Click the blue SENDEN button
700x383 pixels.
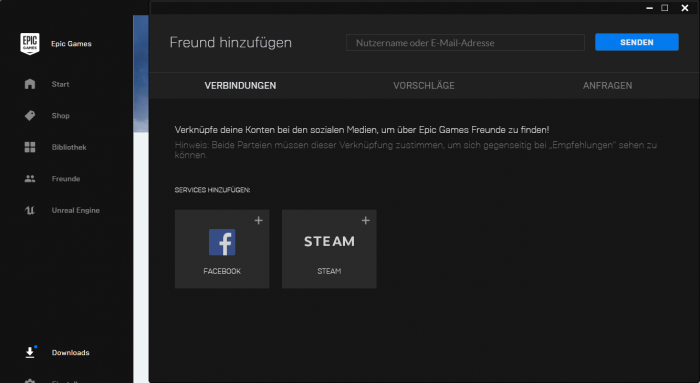[637, 42]
